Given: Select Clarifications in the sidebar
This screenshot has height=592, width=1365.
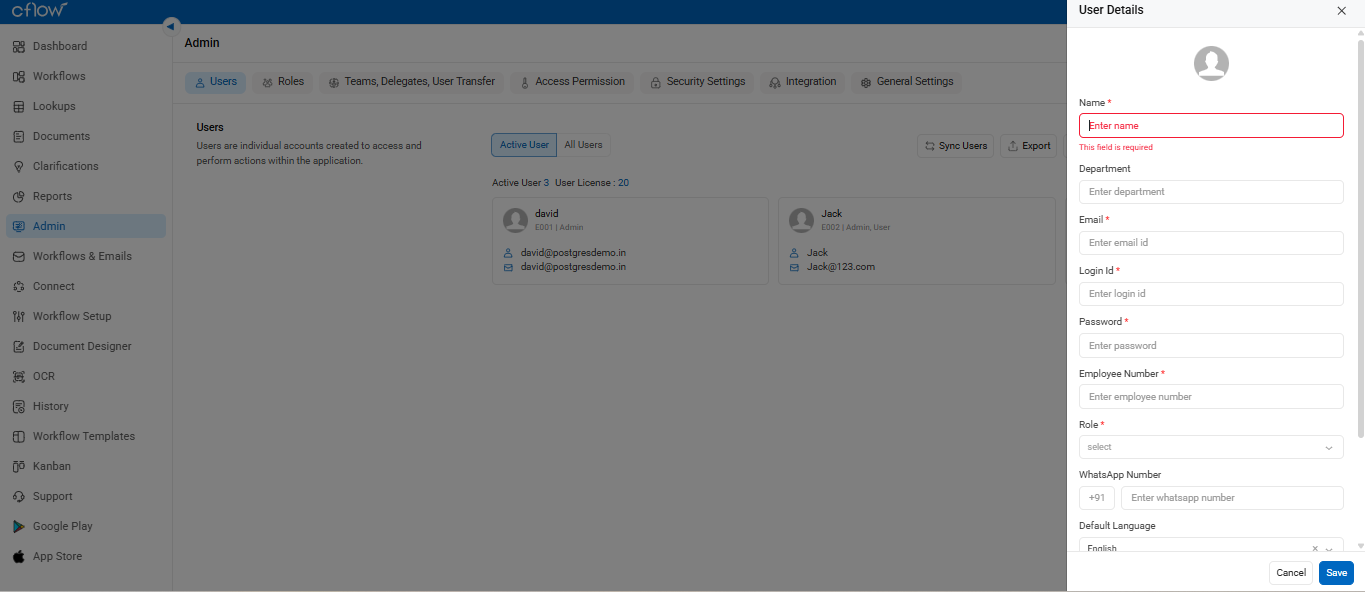Looking at the screenshot, I should pyautogui.click(x=86, y=166).
